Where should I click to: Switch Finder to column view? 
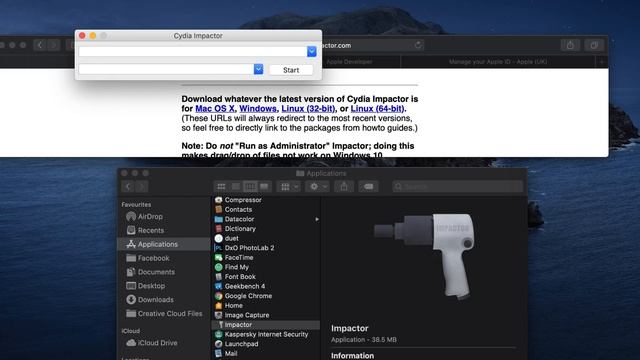250,187
